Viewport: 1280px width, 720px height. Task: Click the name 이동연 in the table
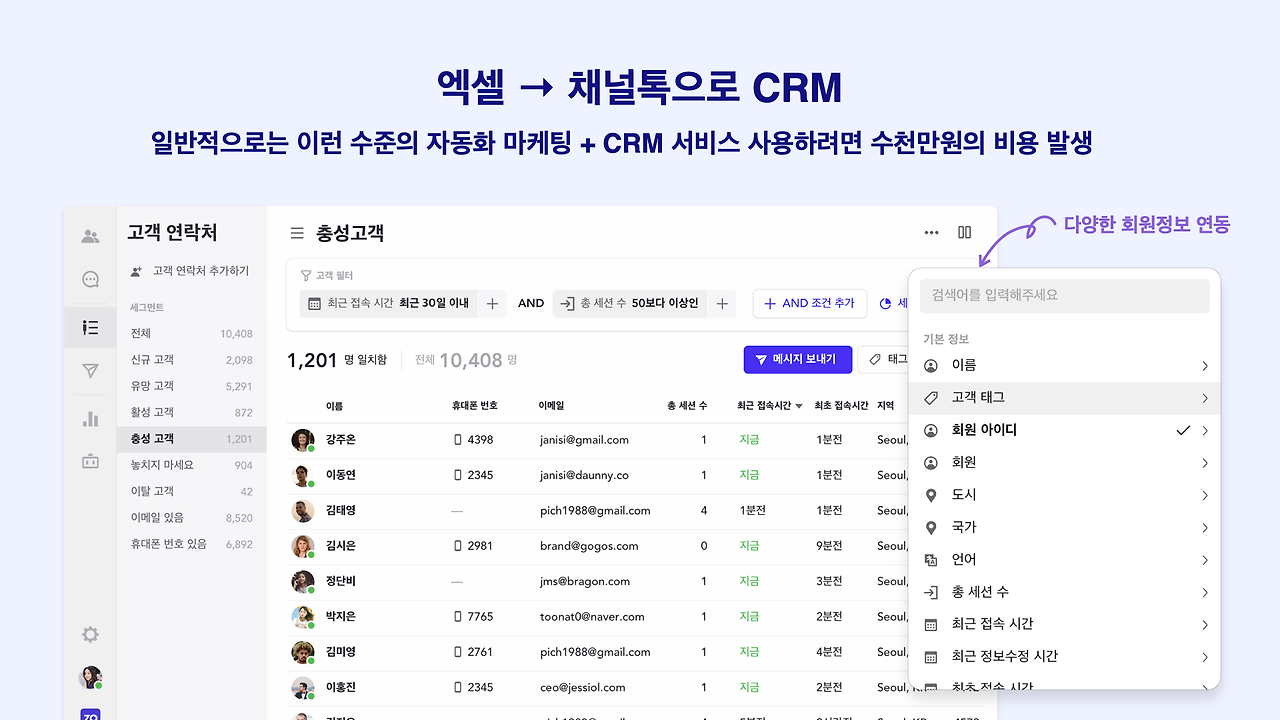coord(341,475)
